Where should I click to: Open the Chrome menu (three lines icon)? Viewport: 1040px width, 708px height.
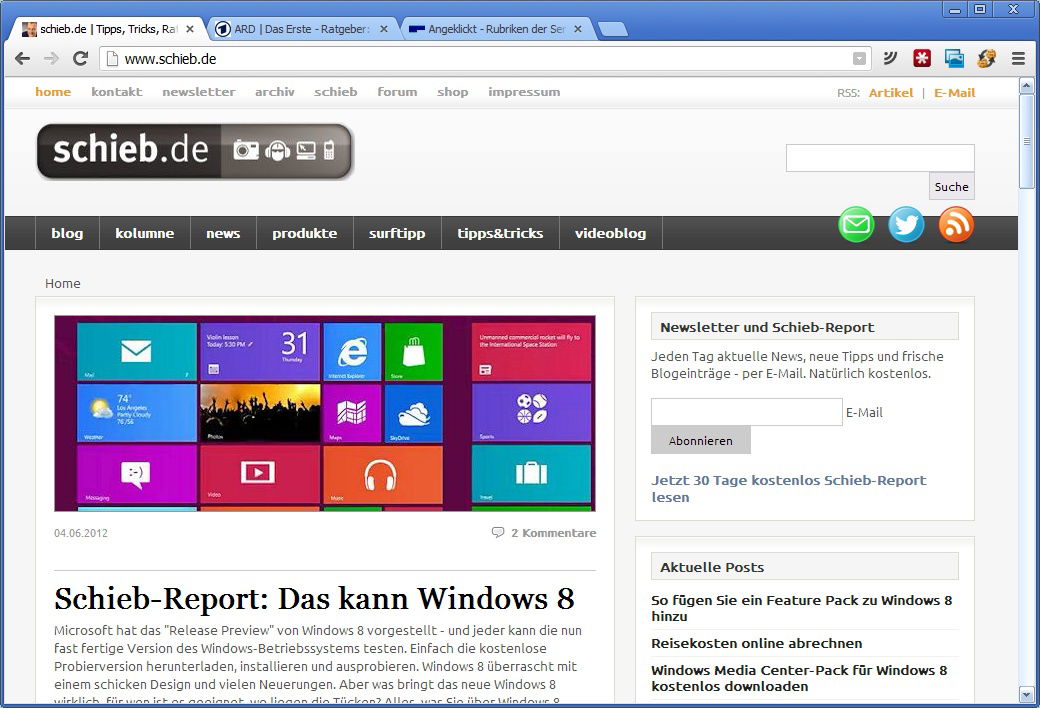[x=1018, y=58]
